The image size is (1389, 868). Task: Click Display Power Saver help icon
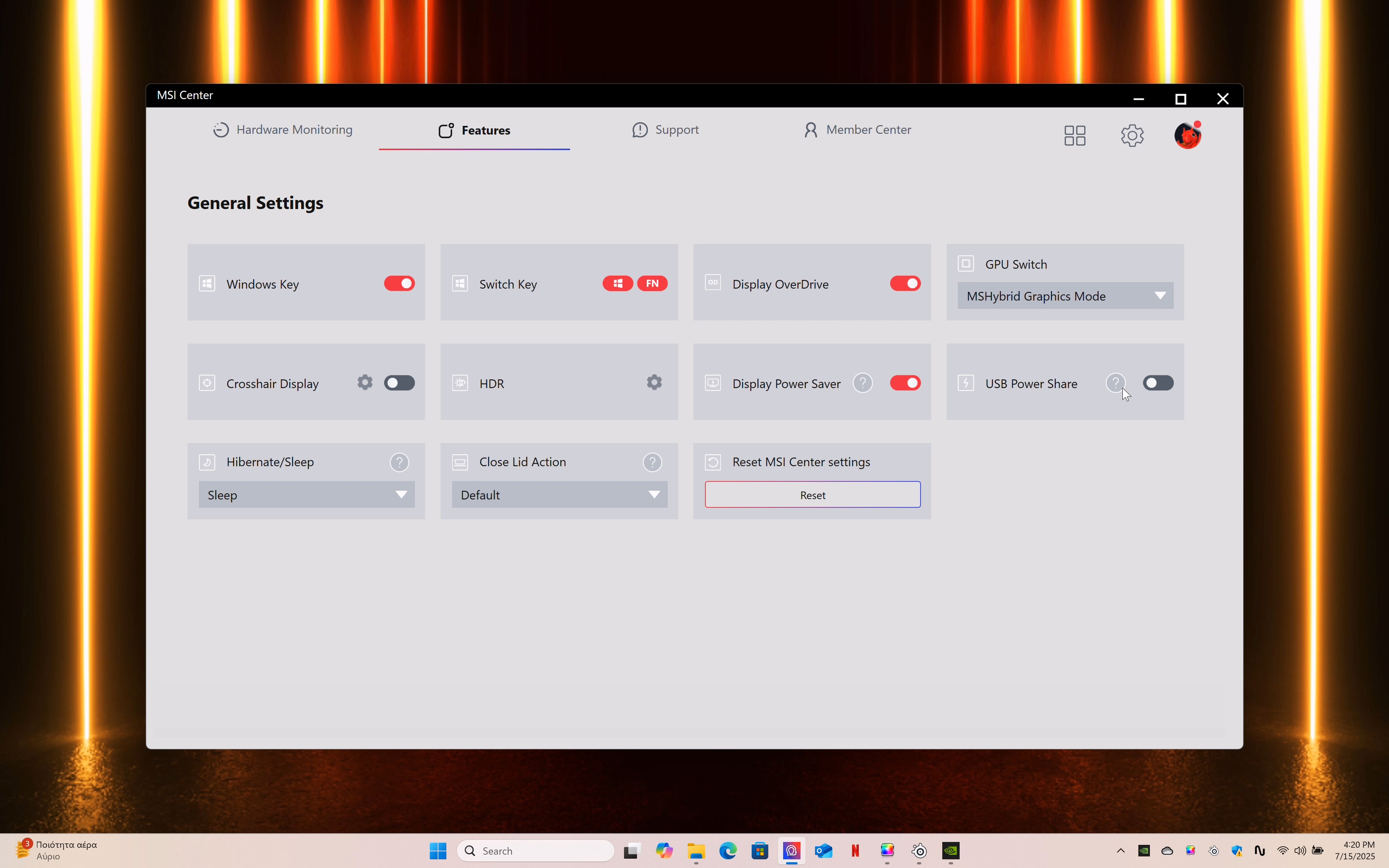pos(862,383)
